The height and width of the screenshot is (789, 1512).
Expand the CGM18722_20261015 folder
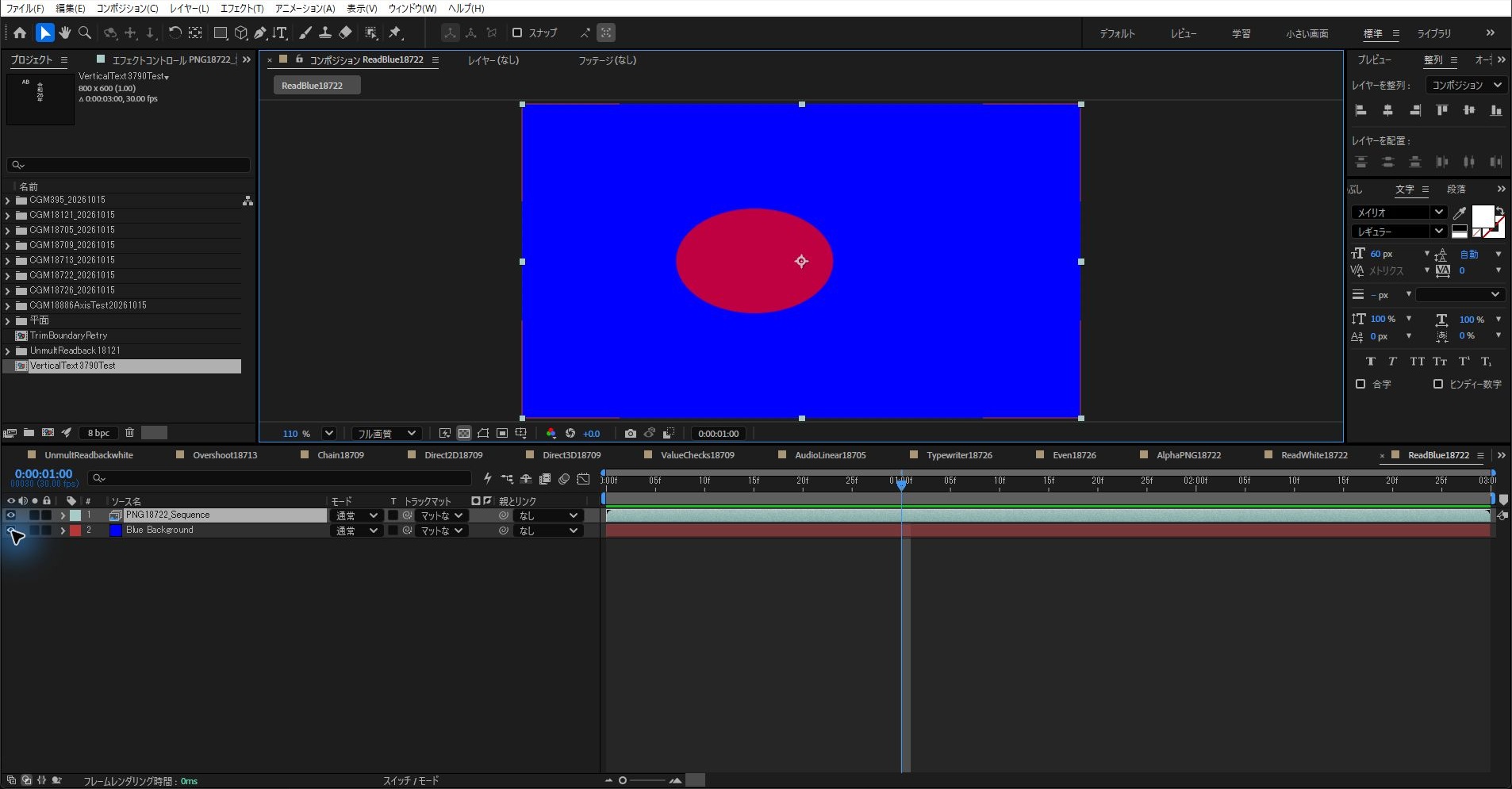(8, 275)
